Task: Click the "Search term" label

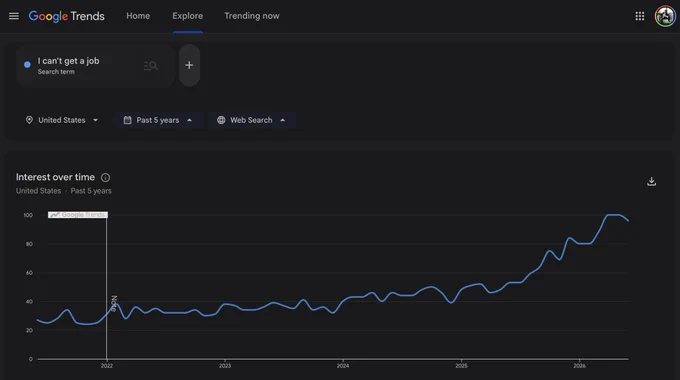Action: tap(56, 72)
